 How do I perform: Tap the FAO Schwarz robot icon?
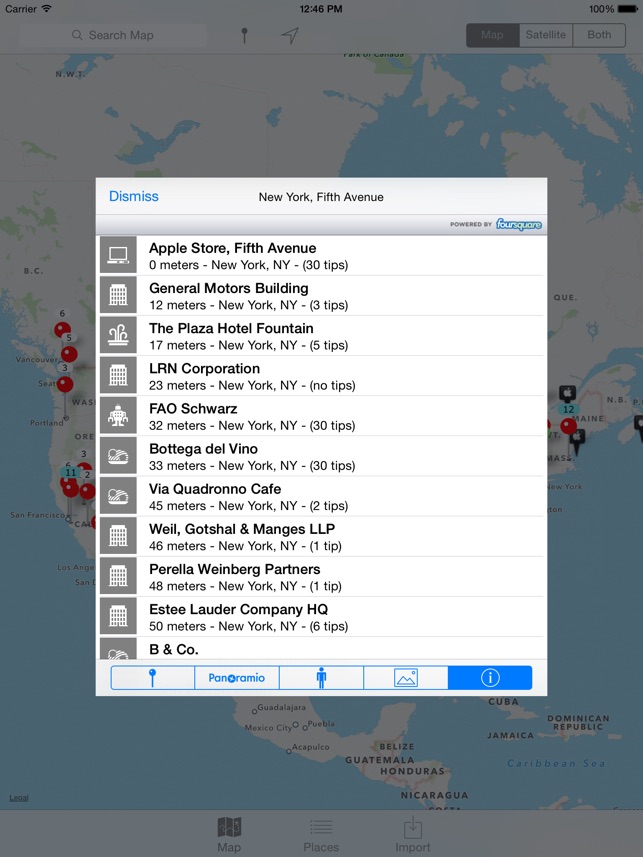(x=118, y=415)
